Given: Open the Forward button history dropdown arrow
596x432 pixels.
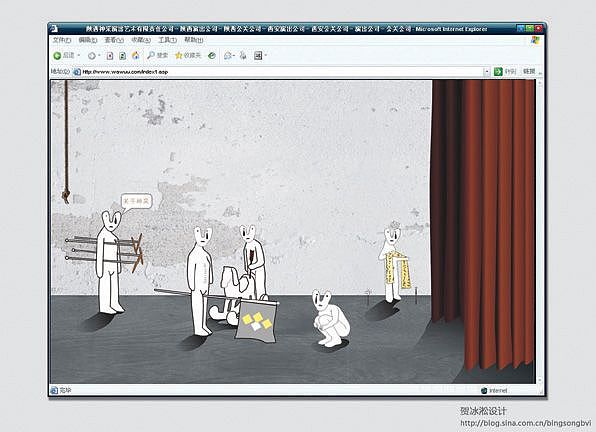Looking at the screenshot, I should pyautogui.click(x=99, y=55).
